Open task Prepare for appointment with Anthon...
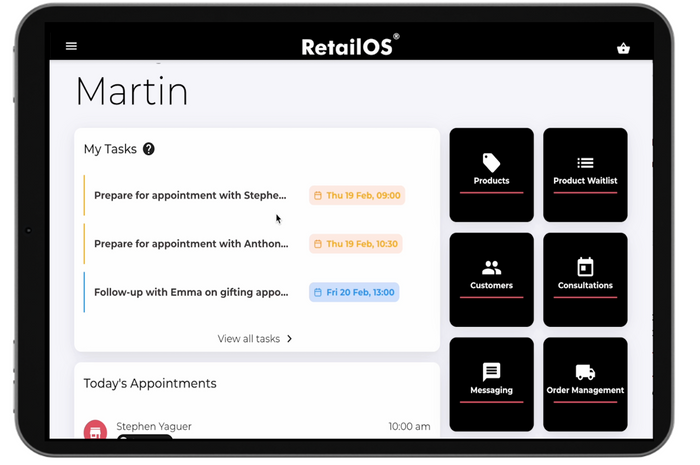700x465 pixels. 191,244
